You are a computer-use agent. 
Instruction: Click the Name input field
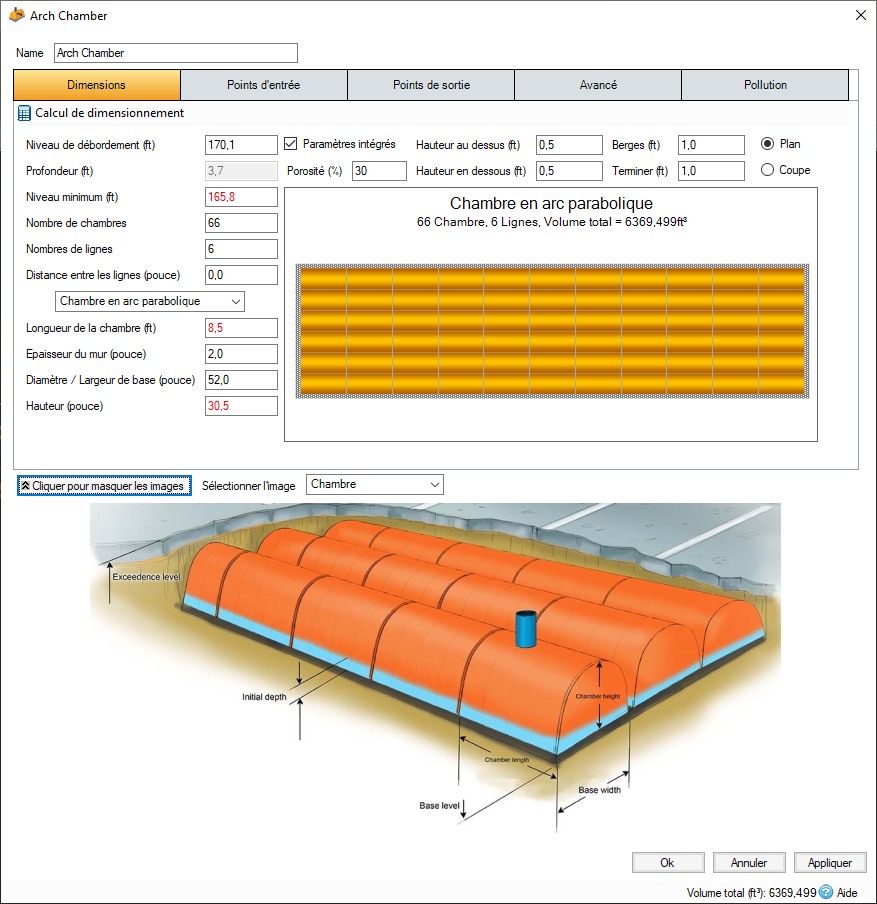(x=176, y=53)
